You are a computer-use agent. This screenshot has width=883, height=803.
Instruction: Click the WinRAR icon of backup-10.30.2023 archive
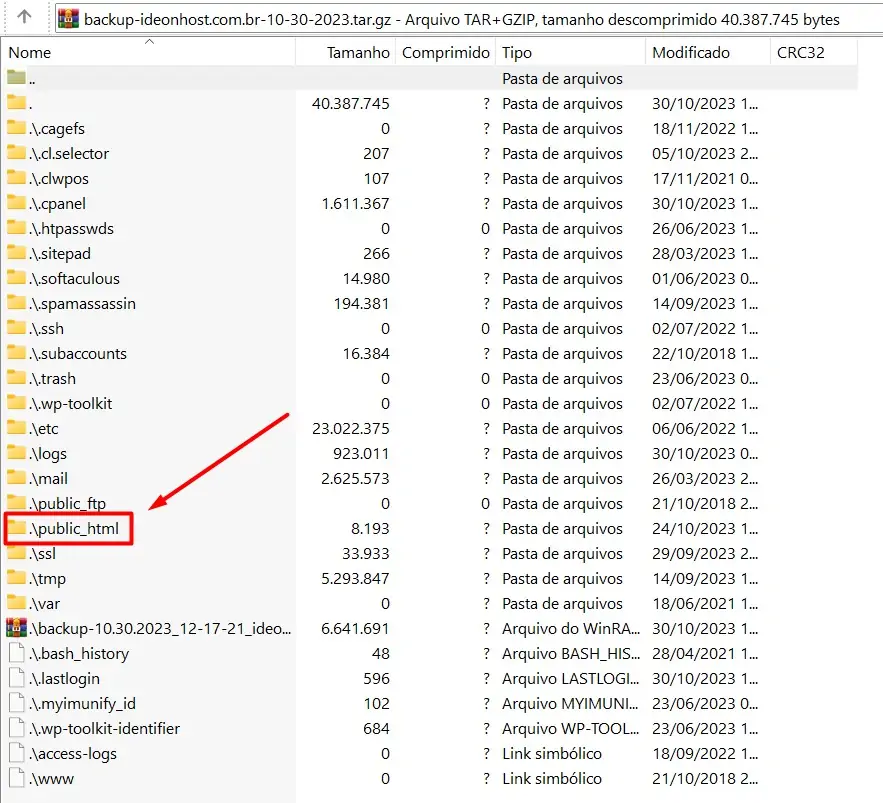pyautogui.click(x=16, y=628)
